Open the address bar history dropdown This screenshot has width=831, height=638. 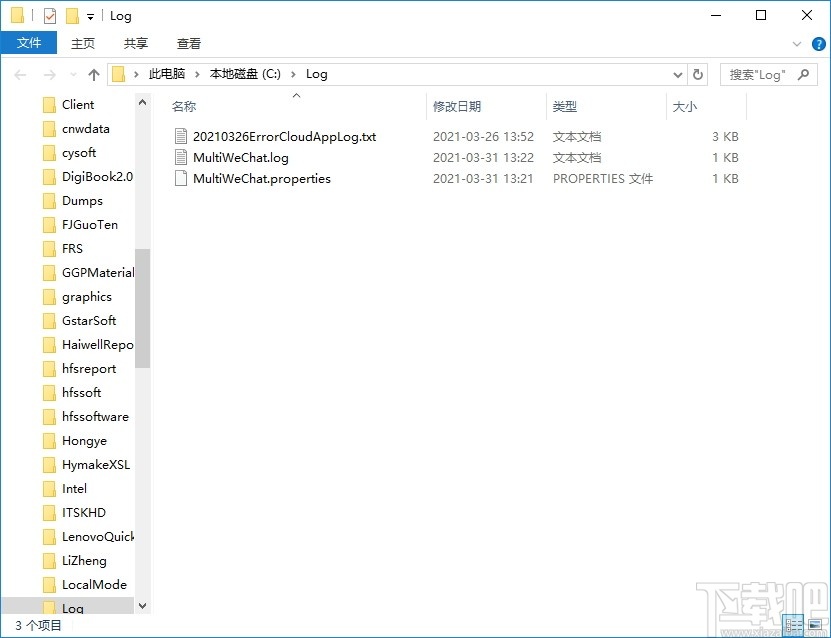click(x=677, y=75)
